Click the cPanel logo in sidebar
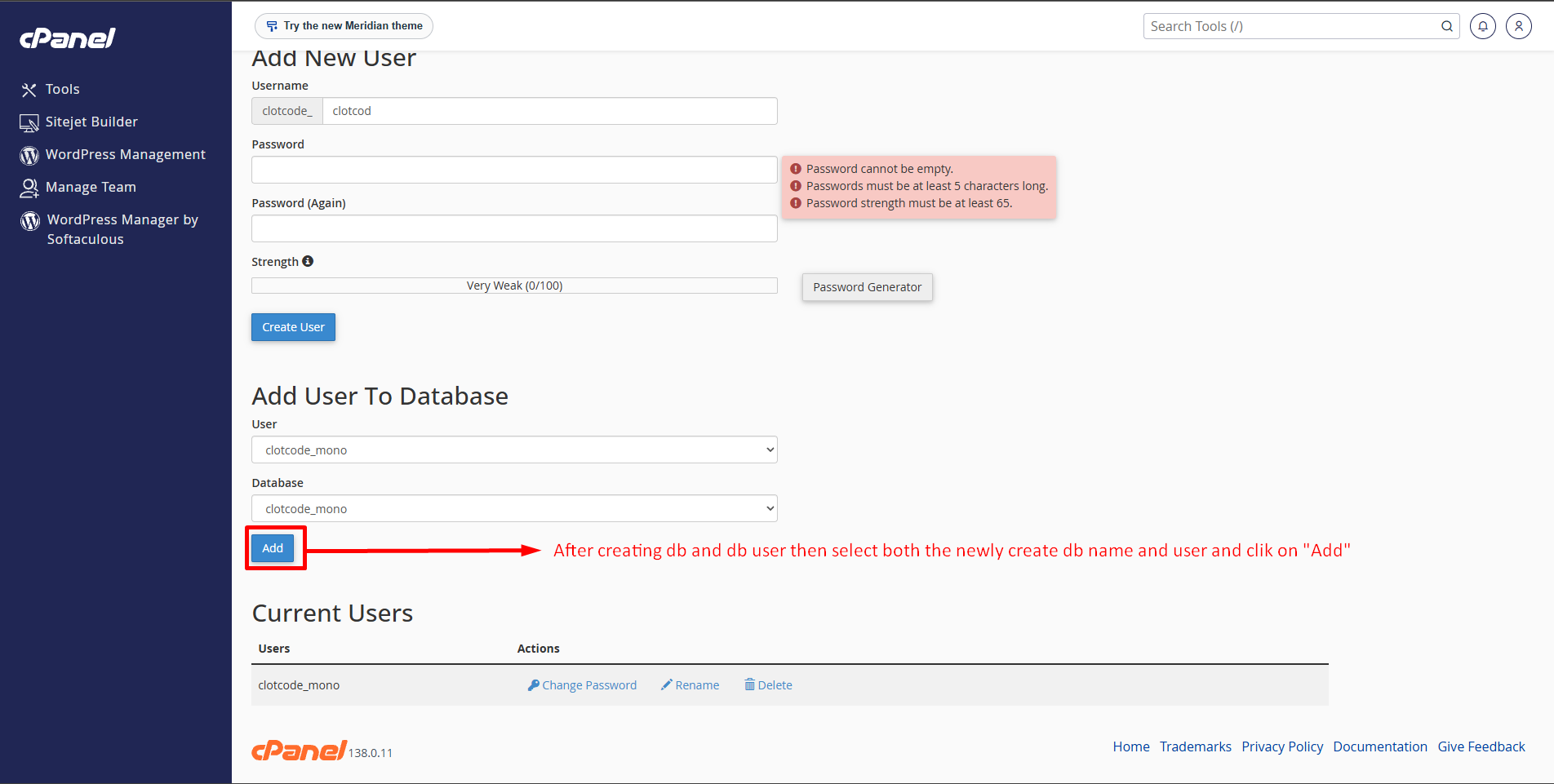This screenshot has width=1554, height=784. tap(68, 38)
